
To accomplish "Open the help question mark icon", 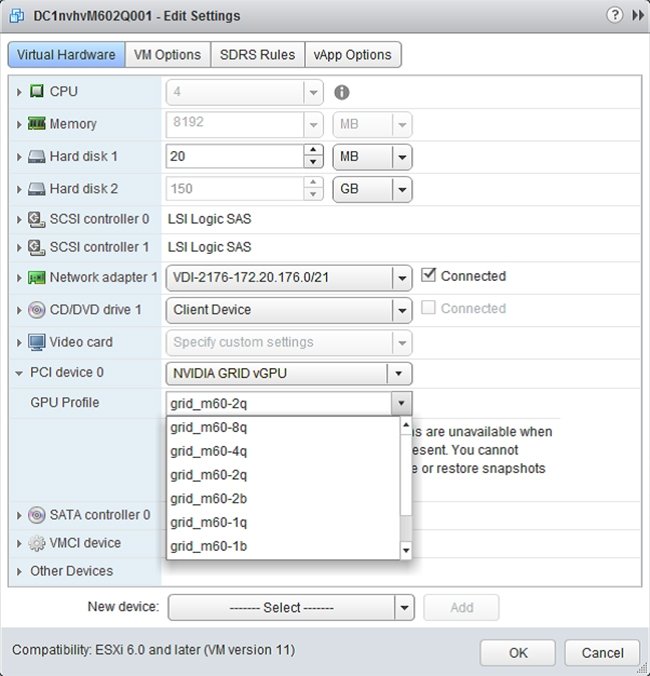I will coord(612,15).
